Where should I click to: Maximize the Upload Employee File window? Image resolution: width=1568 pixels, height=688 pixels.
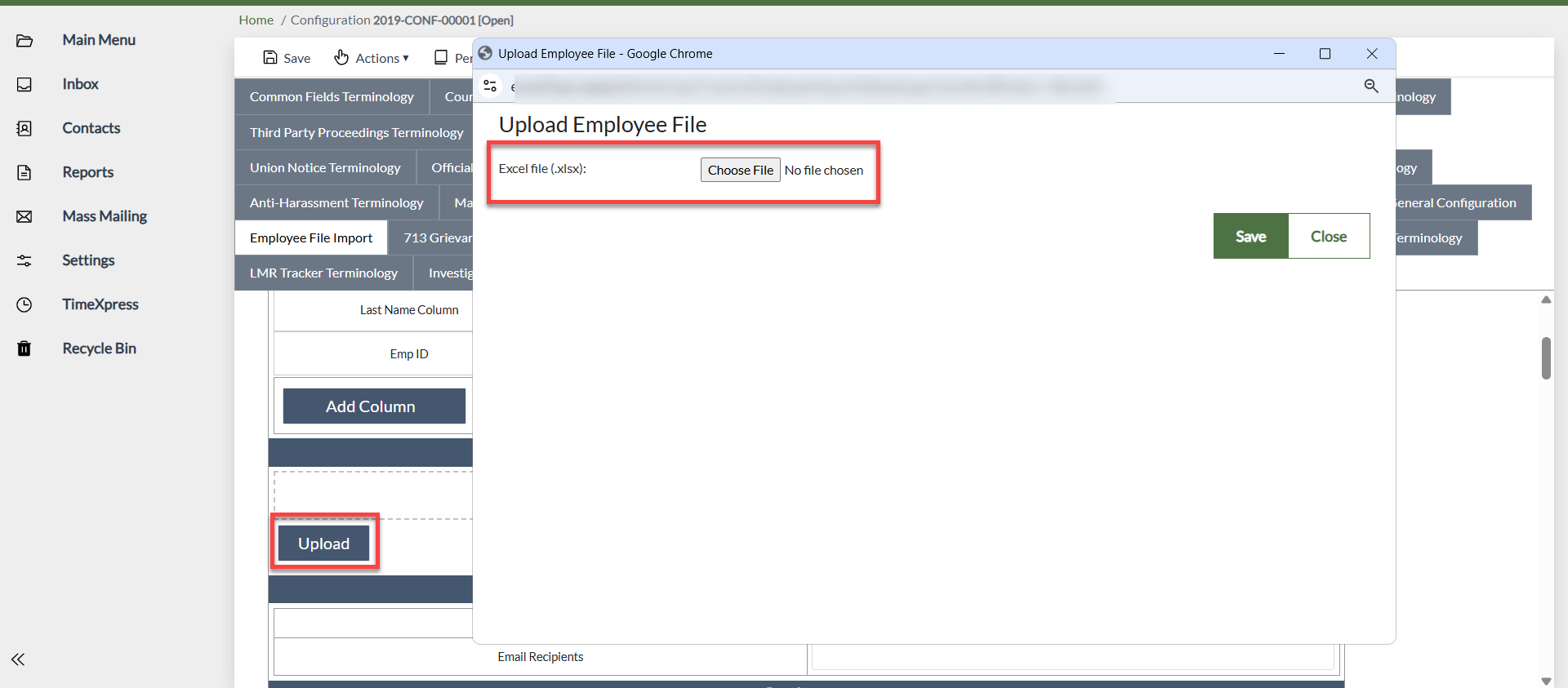[1325, 53]
